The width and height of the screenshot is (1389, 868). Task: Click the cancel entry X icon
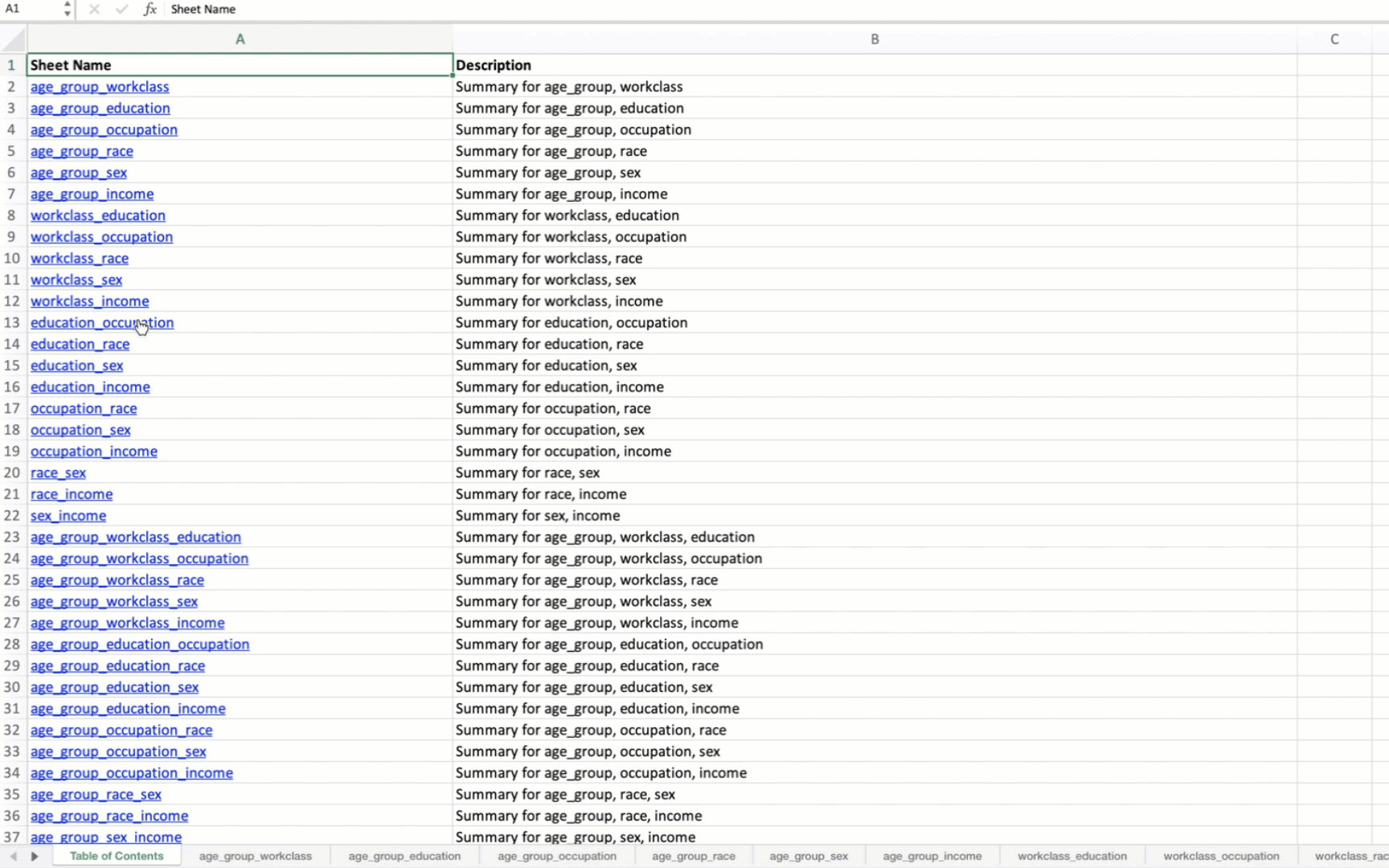click(x=94, y=10)
